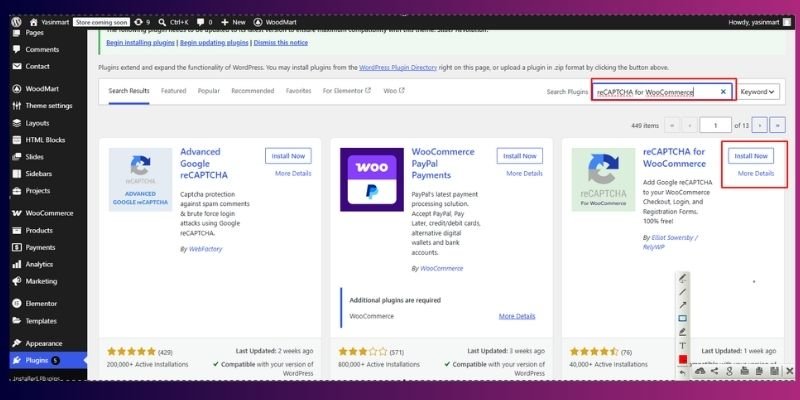This screenshot has width=800, height=400.
Task: Open the comments bubble in admin bar
Action: (201, 22)
